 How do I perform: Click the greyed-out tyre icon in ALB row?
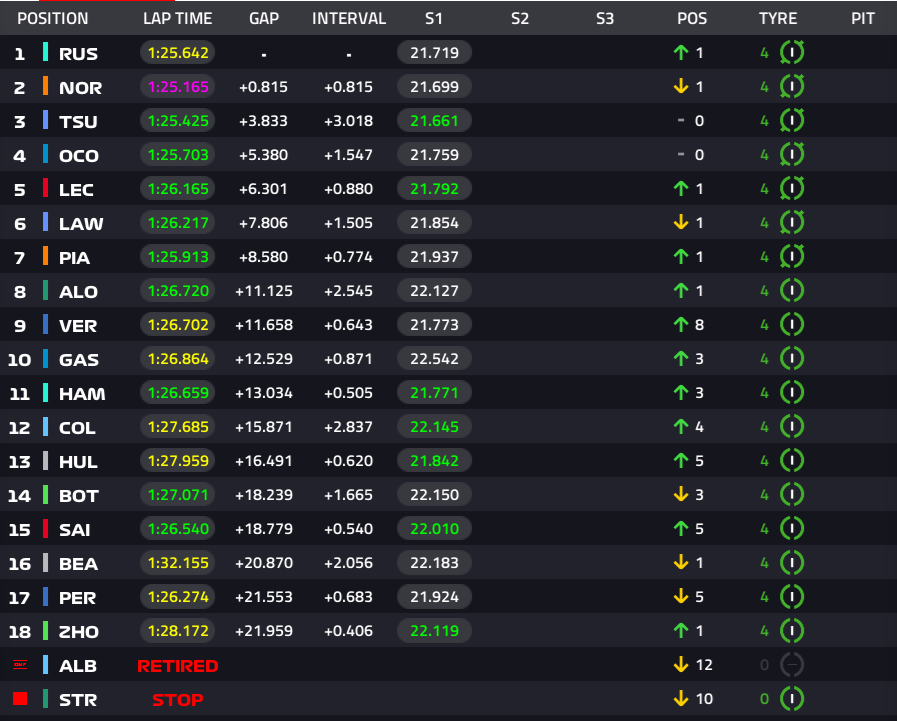click(x=792, y=665)
